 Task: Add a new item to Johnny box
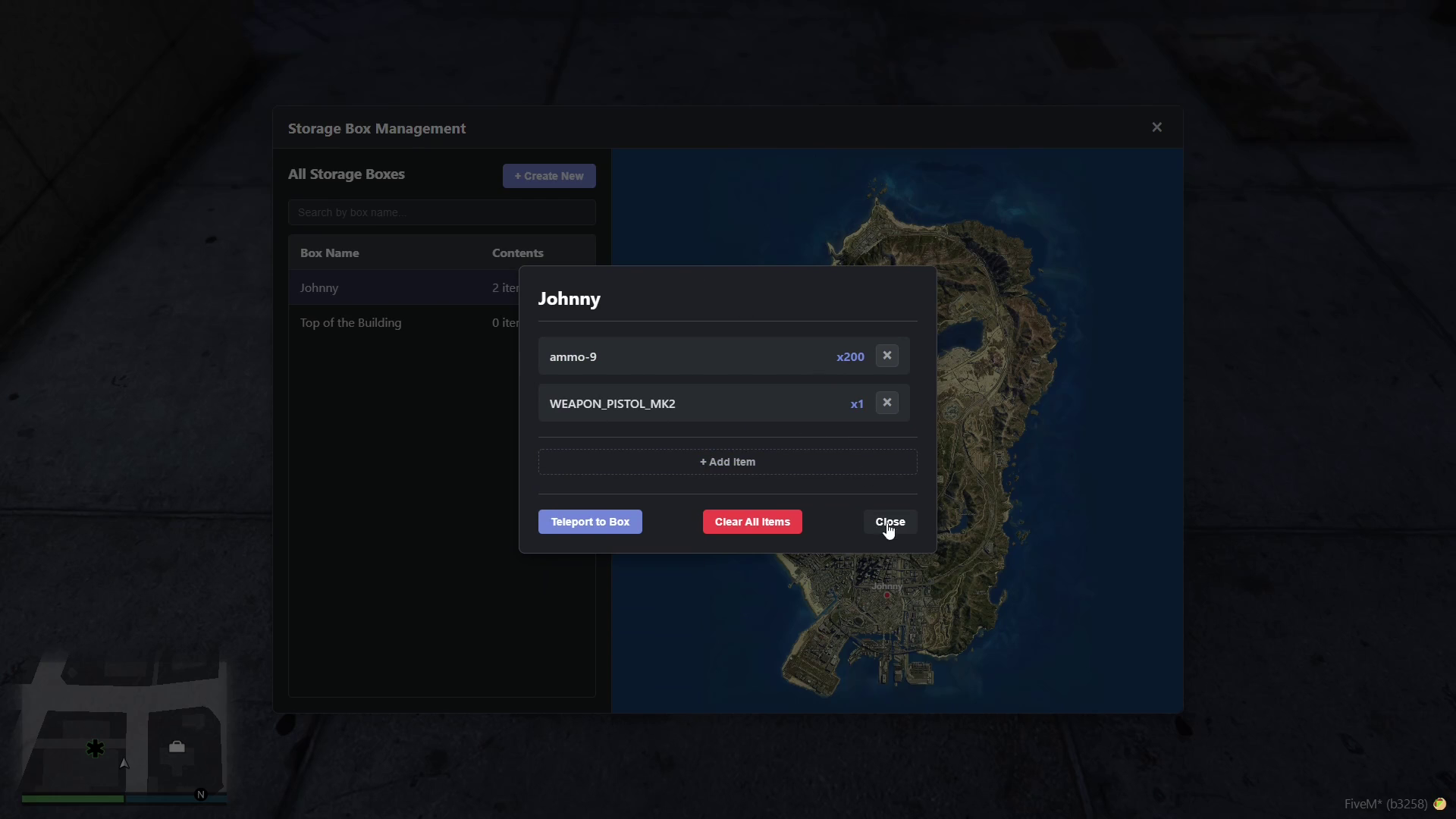pyautogui.click(x=727, y=462)
